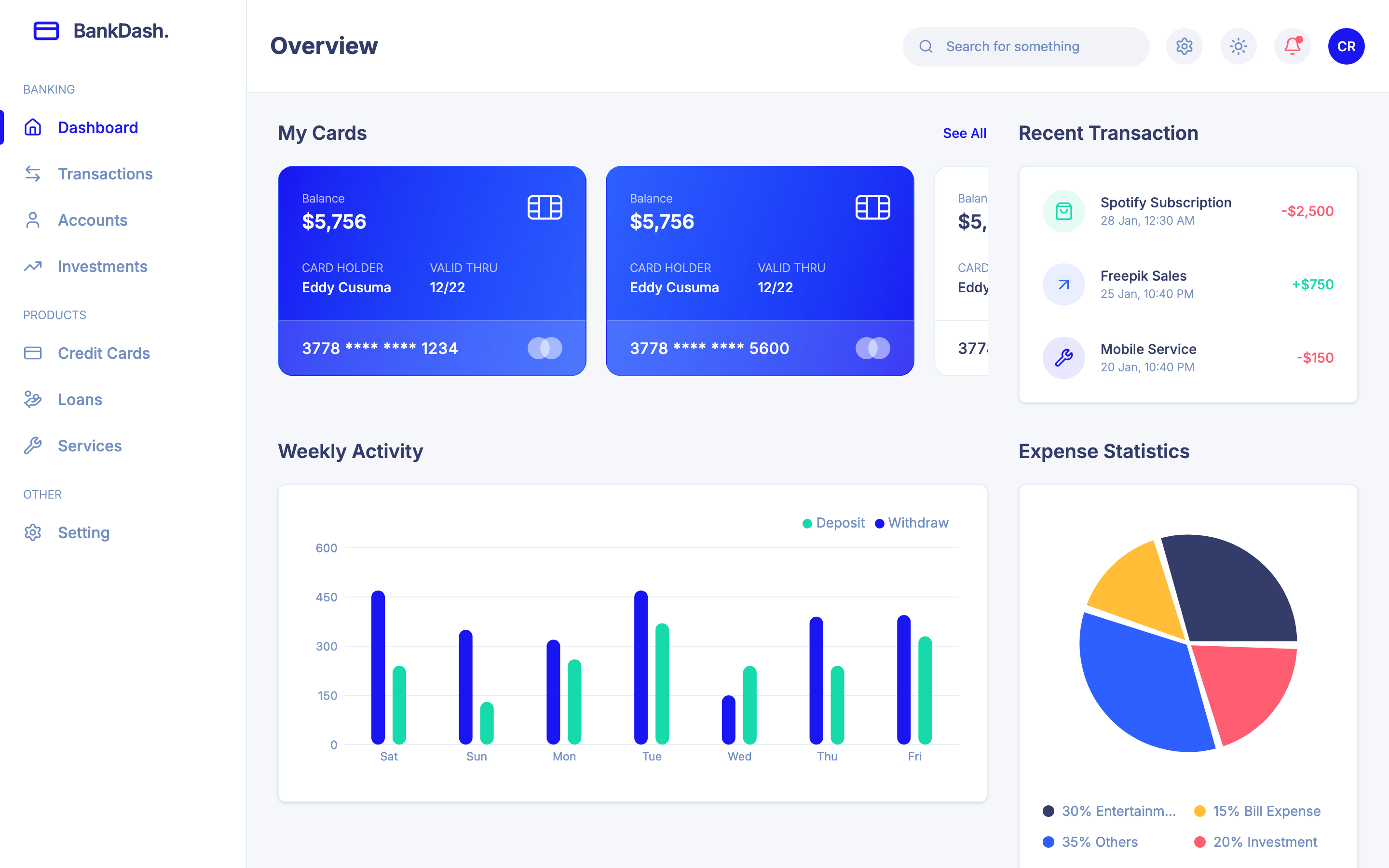Image resolution: width=1389 pixels, height=868 pixels.
Task: Open notifications bell icon
Action: [1292, 46]
